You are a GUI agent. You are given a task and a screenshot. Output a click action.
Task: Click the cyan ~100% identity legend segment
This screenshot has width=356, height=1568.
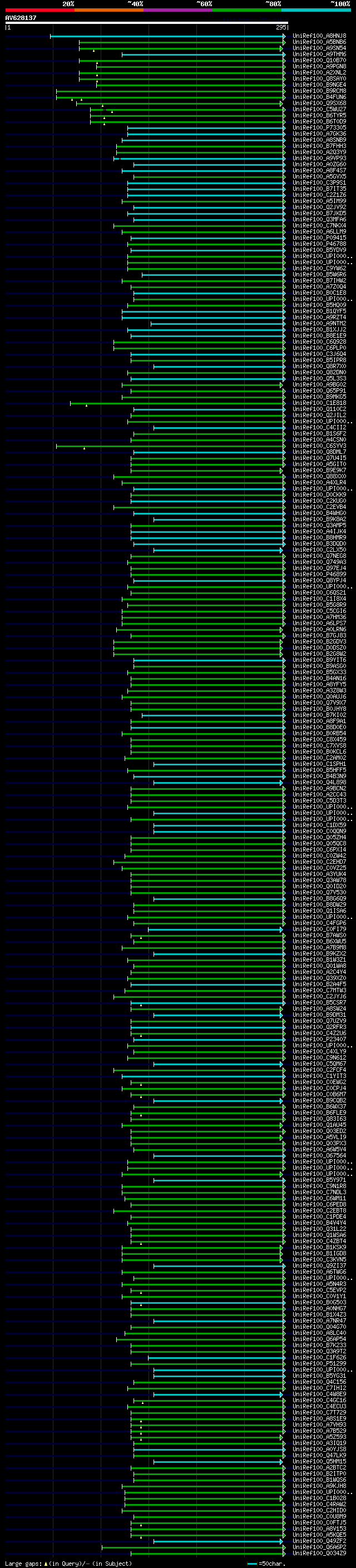(317, 10)
